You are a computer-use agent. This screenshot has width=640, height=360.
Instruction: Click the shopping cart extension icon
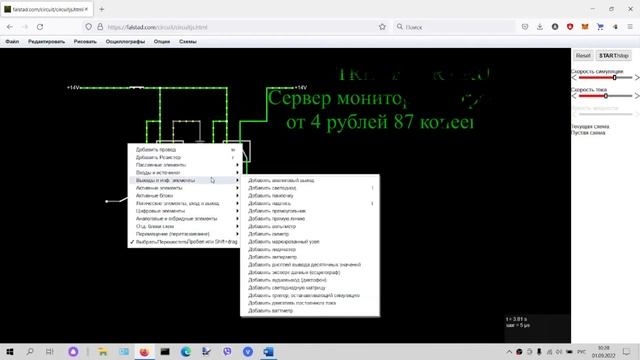[600, 27]
